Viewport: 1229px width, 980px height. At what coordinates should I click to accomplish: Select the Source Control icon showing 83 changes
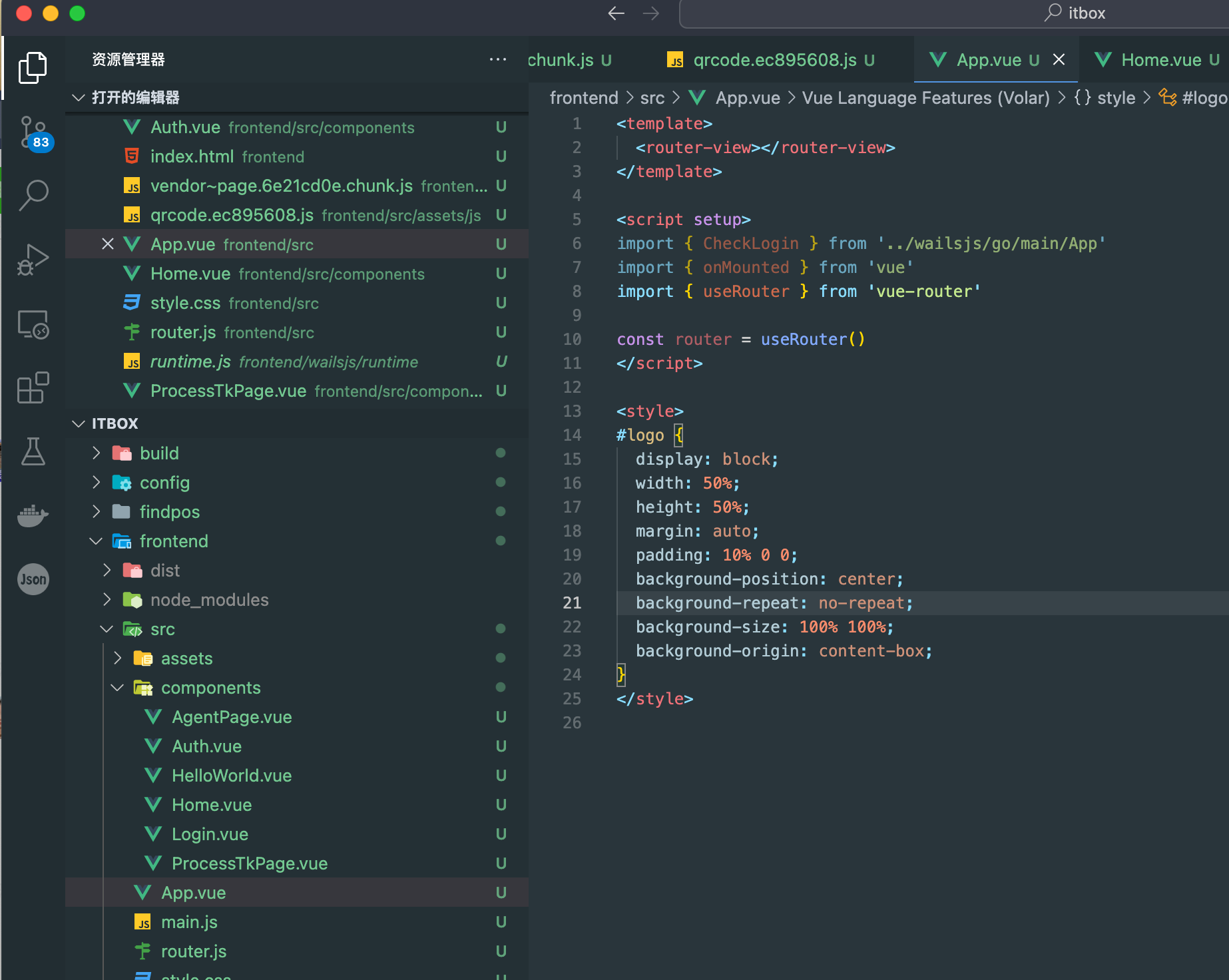tap(33, 130)
